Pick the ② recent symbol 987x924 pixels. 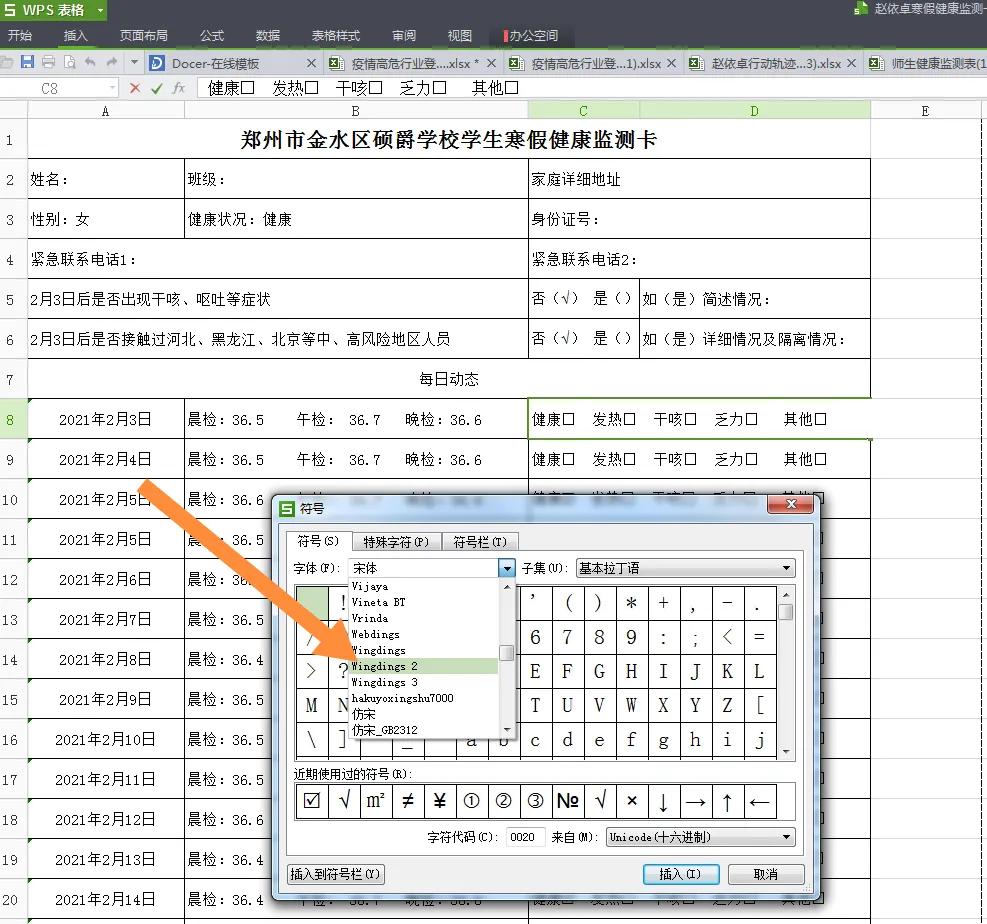click(x=504, y=801)
